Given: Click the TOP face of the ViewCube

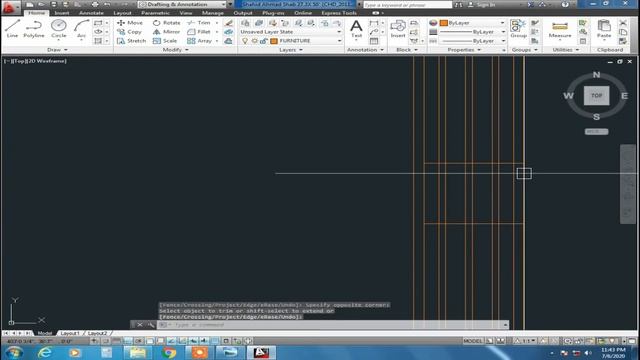Looking at the screenshot, I should 596,96.
